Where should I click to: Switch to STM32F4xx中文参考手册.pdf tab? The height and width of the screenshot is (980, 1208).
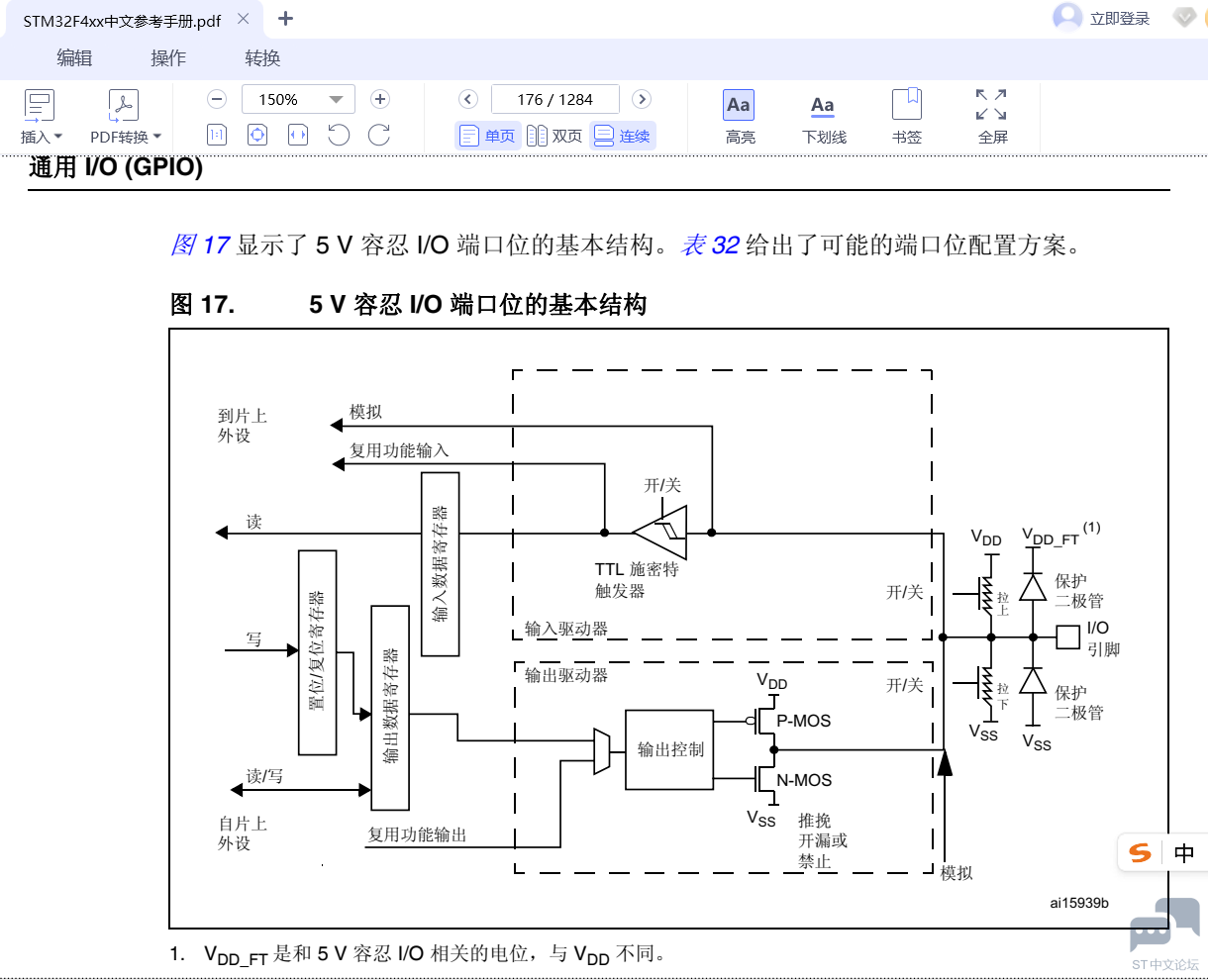(x=123, y=20)
